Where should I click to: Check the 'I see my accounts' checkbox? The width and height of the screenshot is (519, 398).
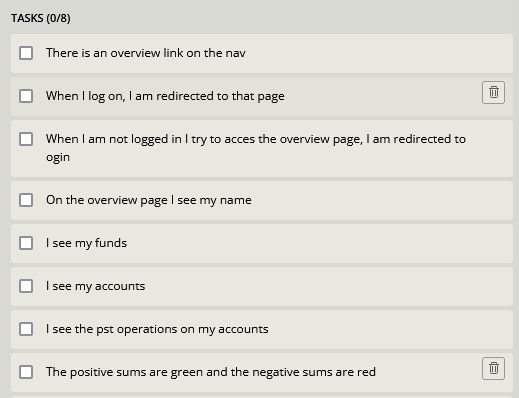[26, 286]
